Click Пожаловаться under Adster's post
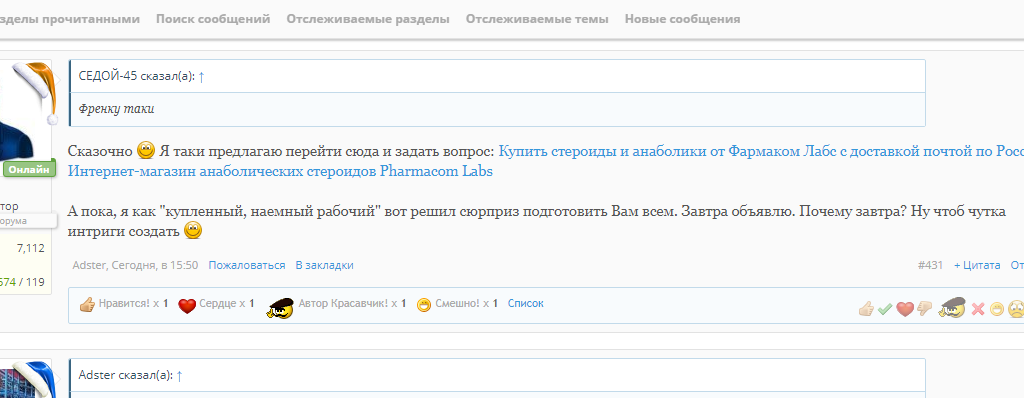The width and height of the screenshot is (1024, 398). (247, 265)
